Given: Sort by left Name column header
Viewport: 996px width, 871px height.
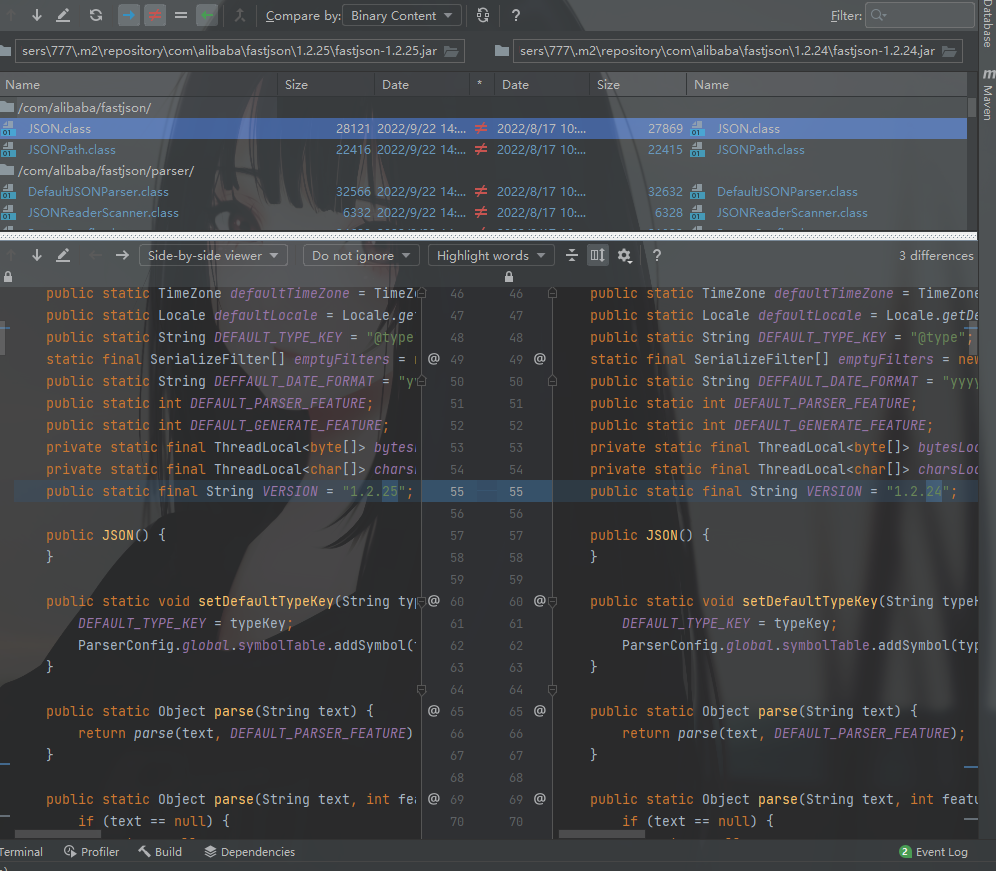Looking at the screenshot, I should tap(138, 84).
